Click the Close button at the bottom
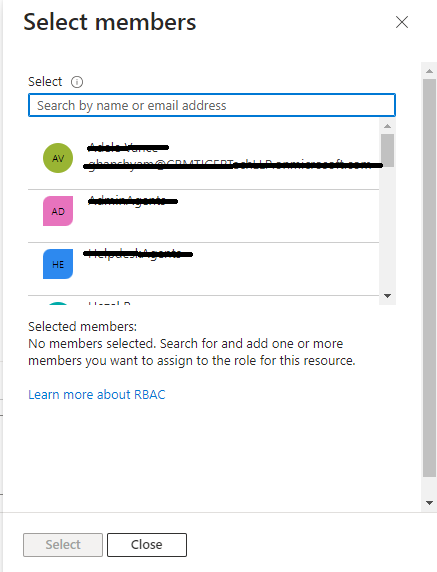 [147, 545]
